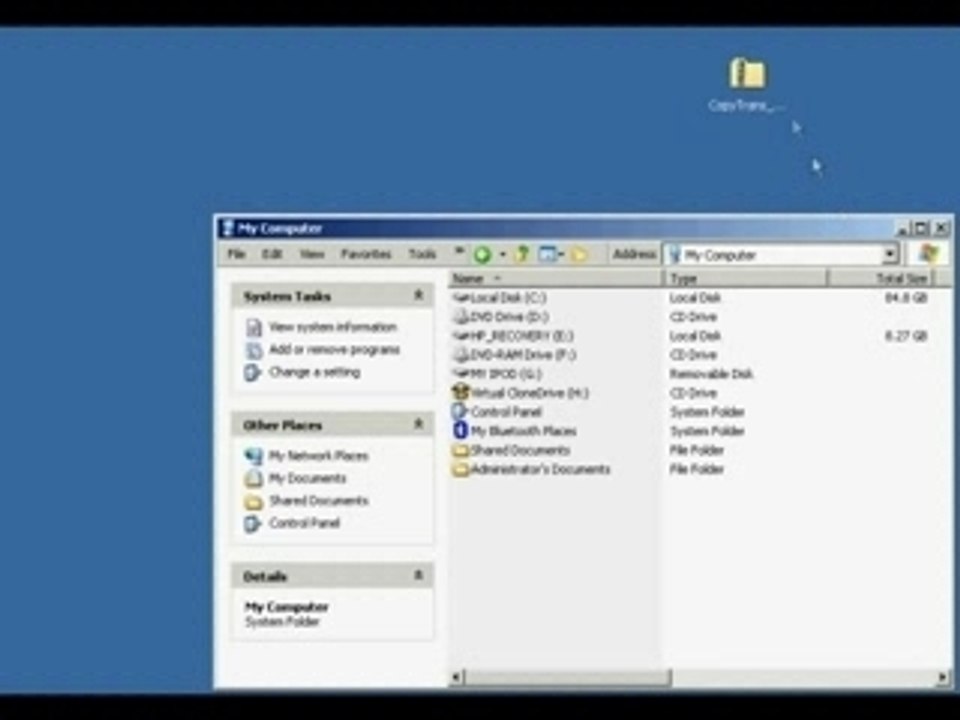Select the Administrator's Documents folder icon
960x720 pixels.
[460, 470]
